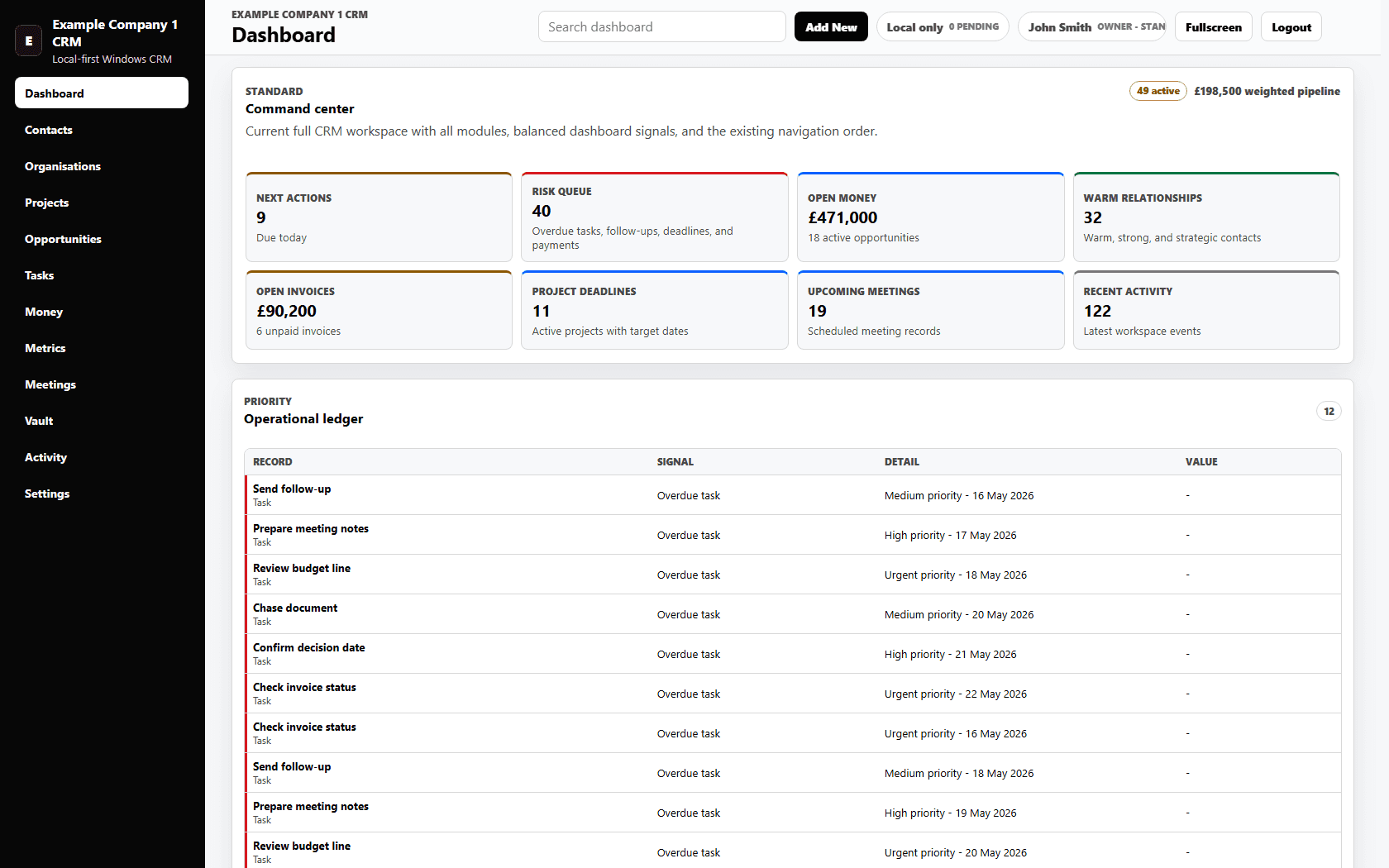The height and width of the screenshot is (868, 1389).
Task: Open Prepare meeting notes task dated 19 May
Action: pyautogui.click(x=793, y=813)
